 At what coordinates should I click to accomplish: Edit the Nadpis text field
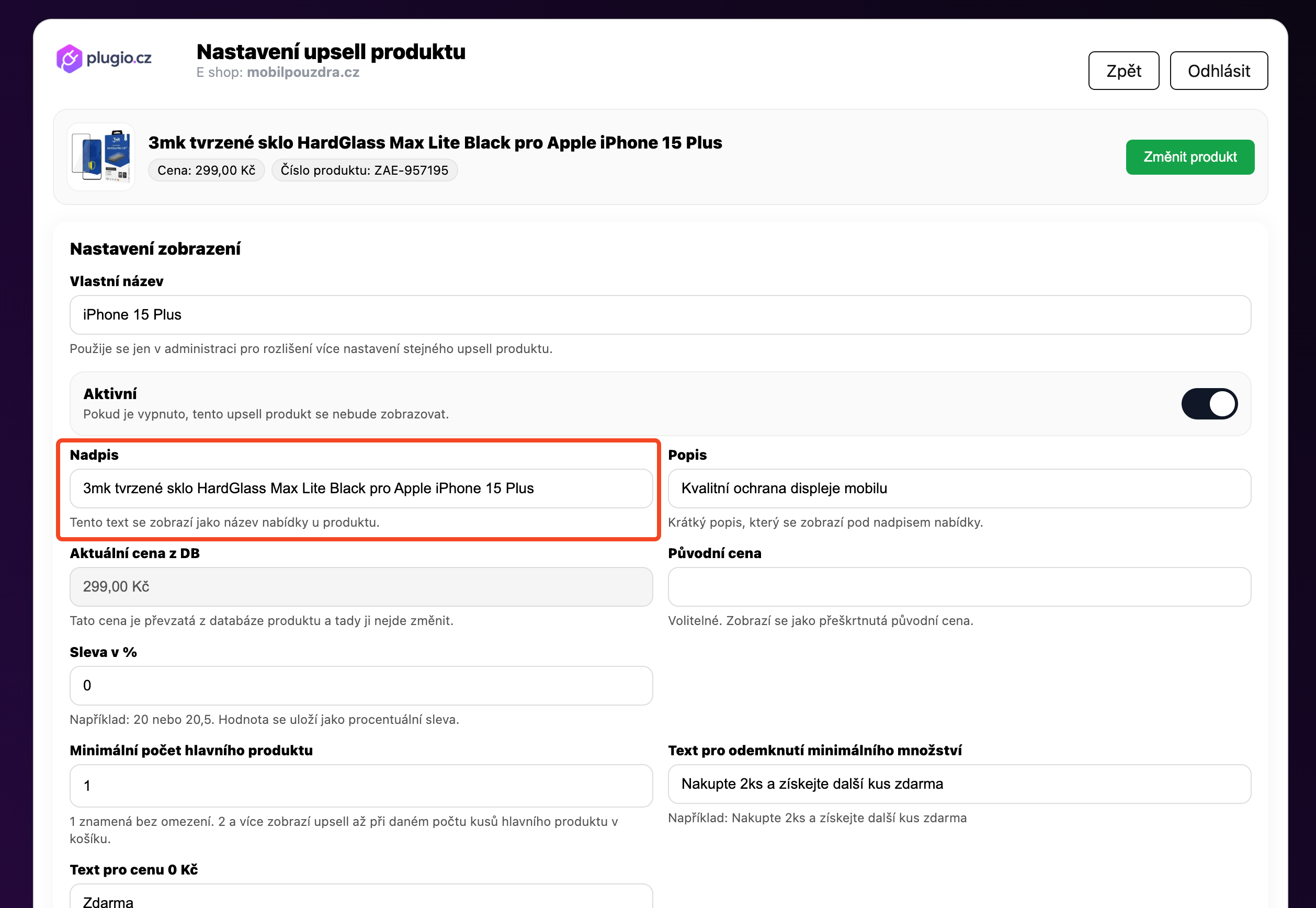pos(361,488)
